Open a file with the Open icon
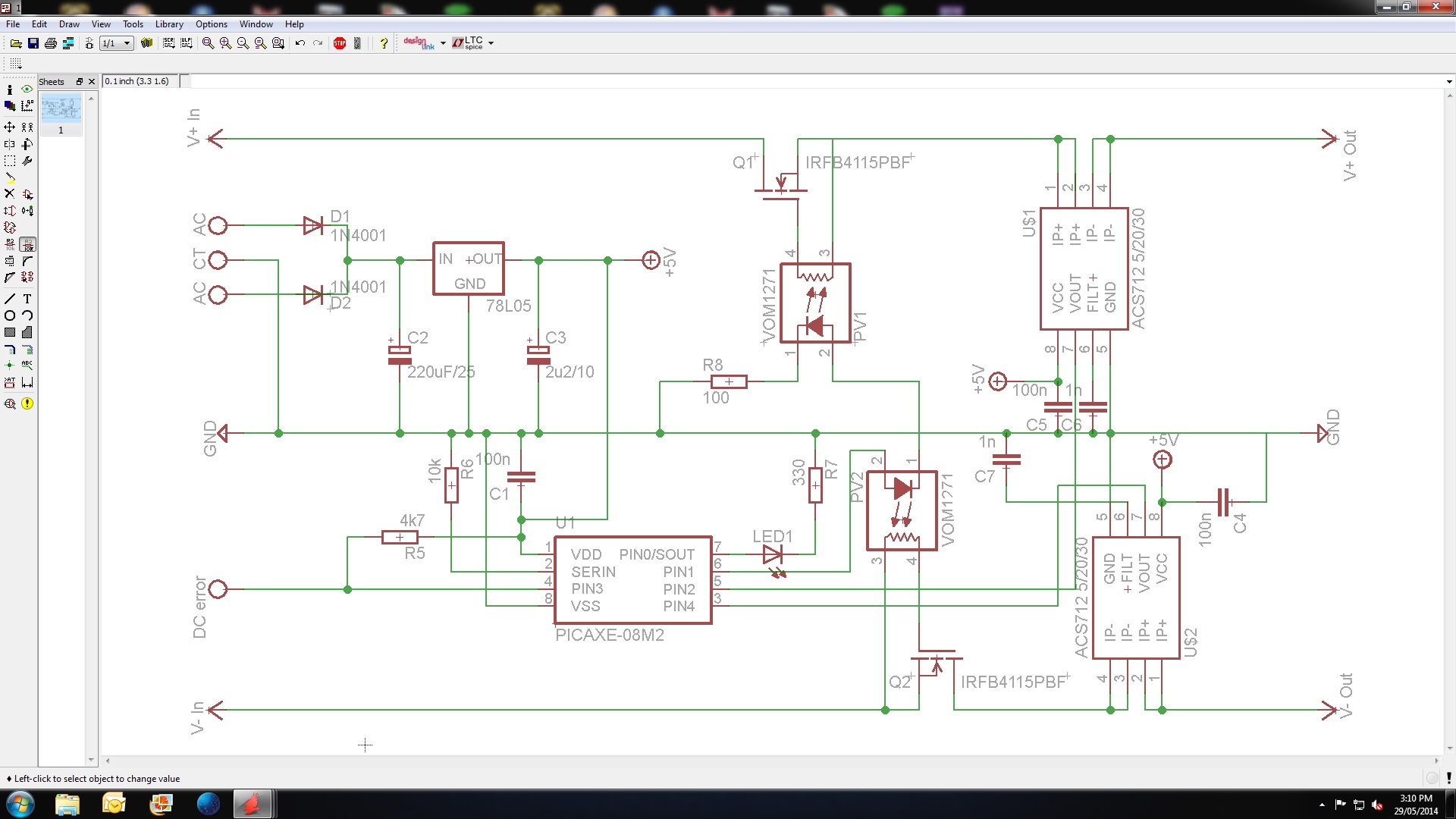1456x819 pixels. pyautogui.click(x=15, y=43)
